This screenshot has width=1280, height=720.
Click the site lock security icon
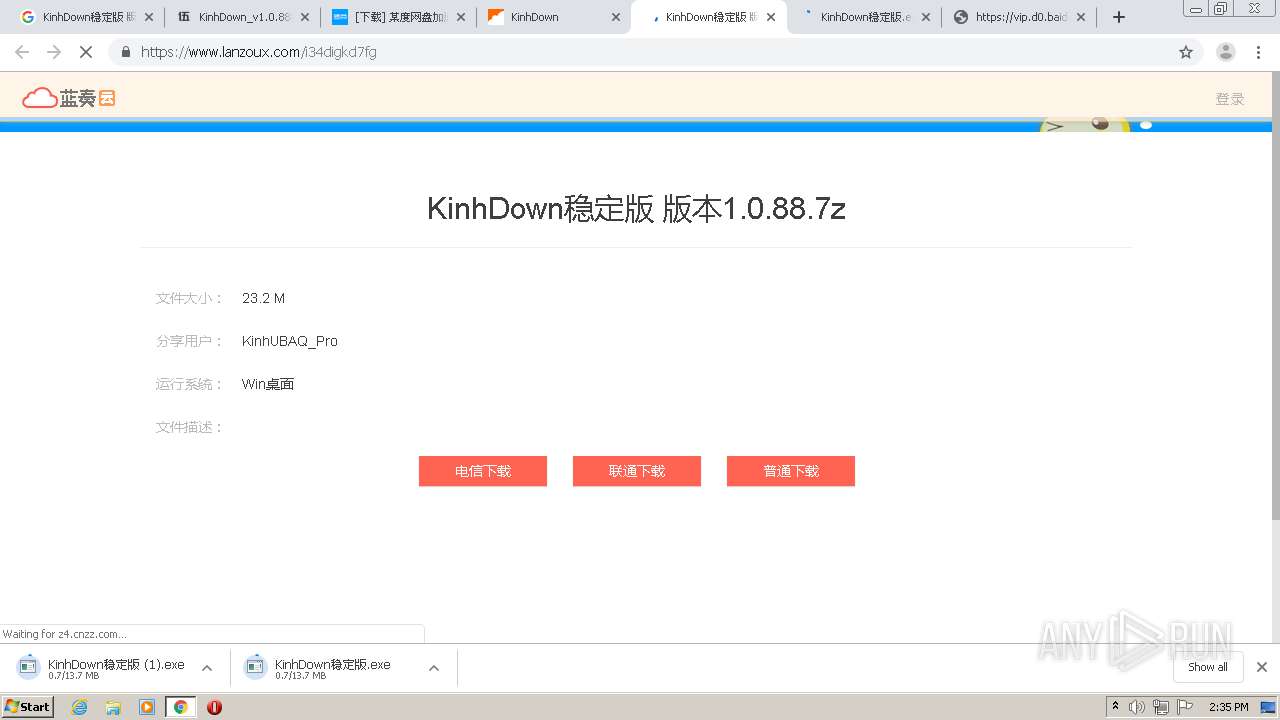(126, 52)
